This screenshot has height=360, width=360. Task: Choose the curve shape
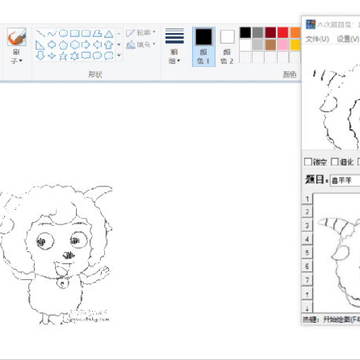52,33
